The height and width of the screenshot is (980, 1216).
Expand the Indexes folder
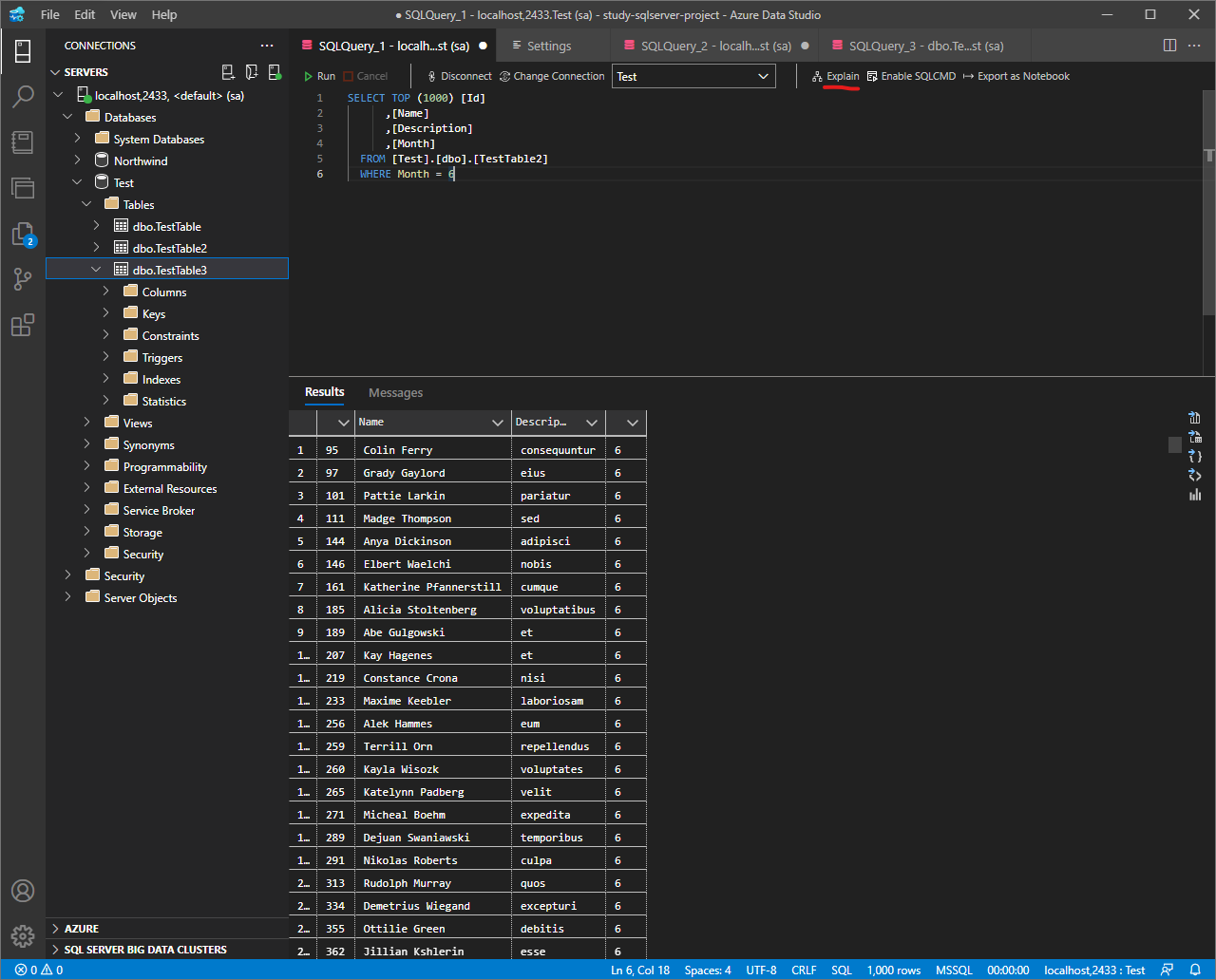tap(106, 379)
